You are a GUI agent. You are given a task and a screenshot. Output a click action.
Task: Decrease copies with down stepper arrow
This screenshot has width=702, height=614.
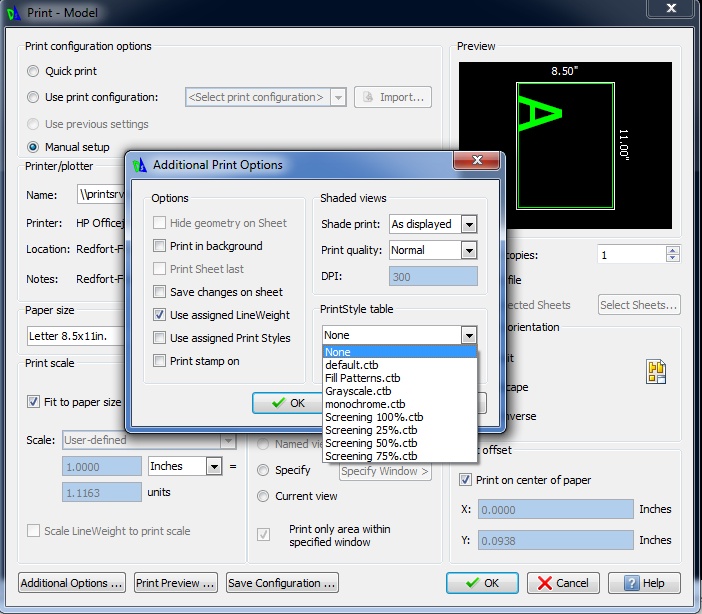pos(672,258)
